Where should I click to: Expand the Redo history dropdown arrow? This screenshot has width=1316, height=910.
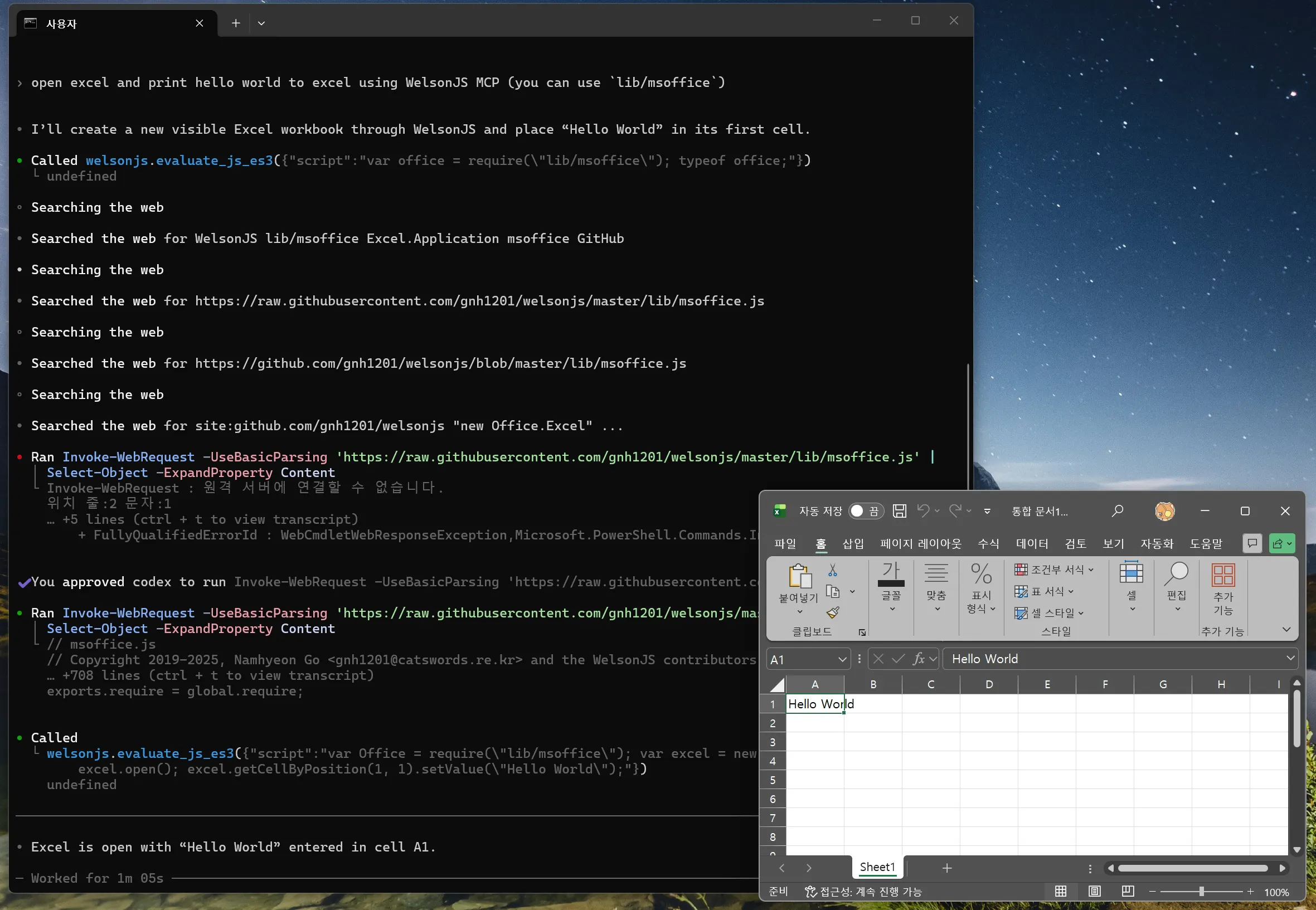[969, 511]
